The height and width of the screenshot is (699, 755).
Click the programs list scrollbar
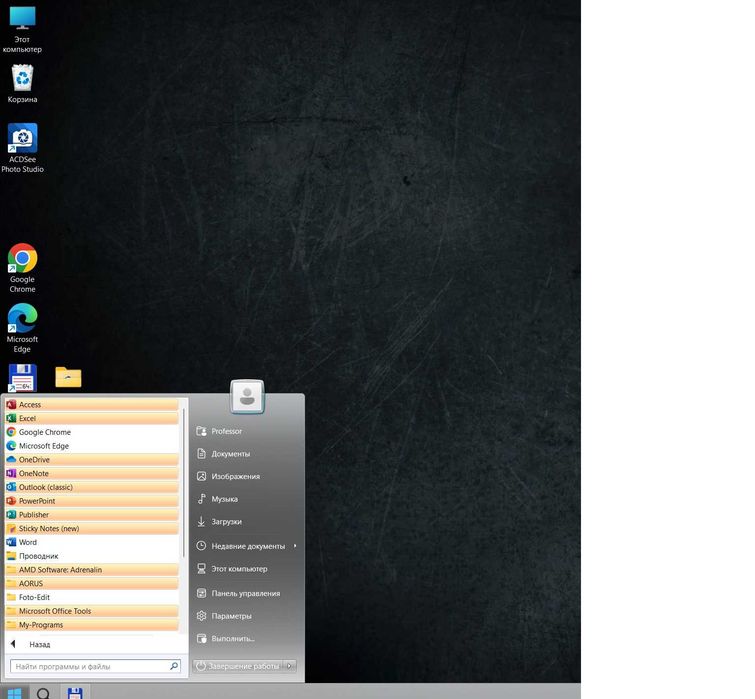click(x=183, y=483)
